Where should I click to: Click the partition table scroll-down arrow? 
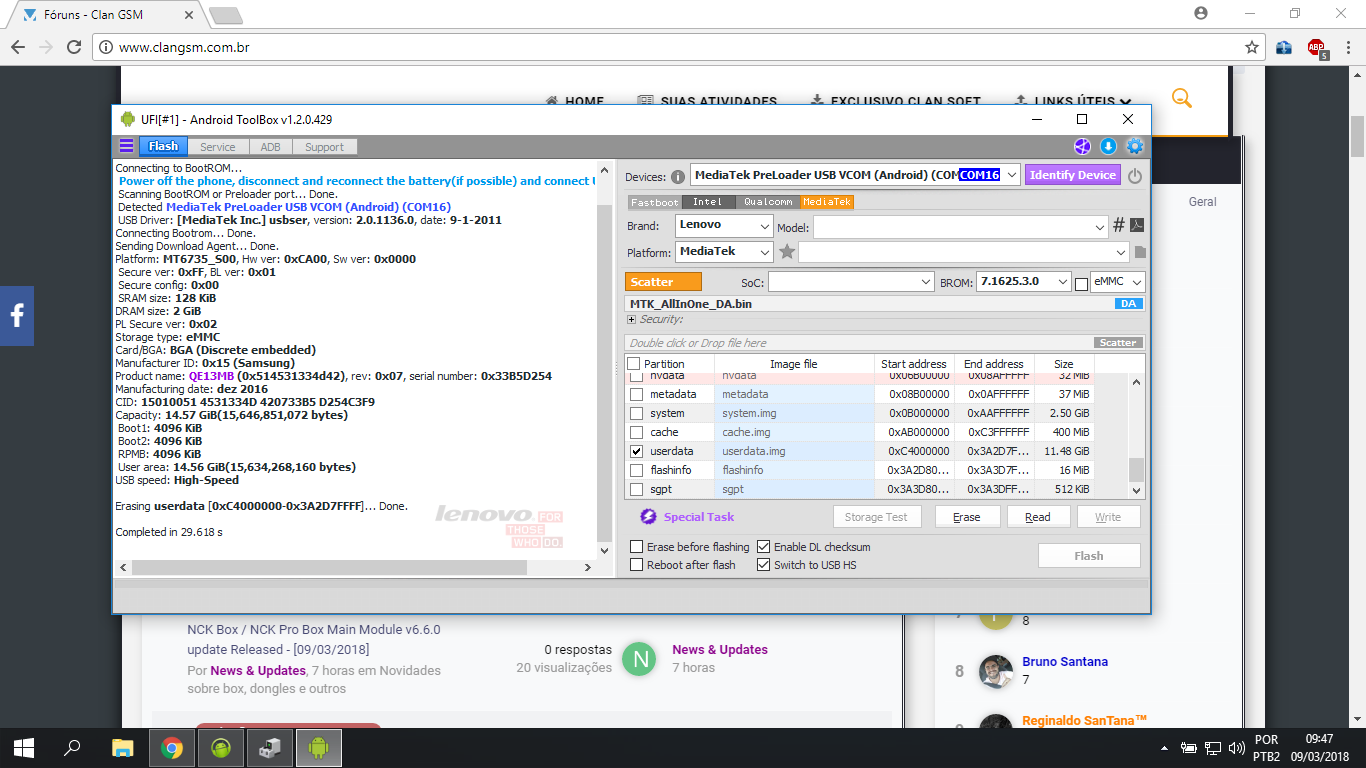(1136, 490)
